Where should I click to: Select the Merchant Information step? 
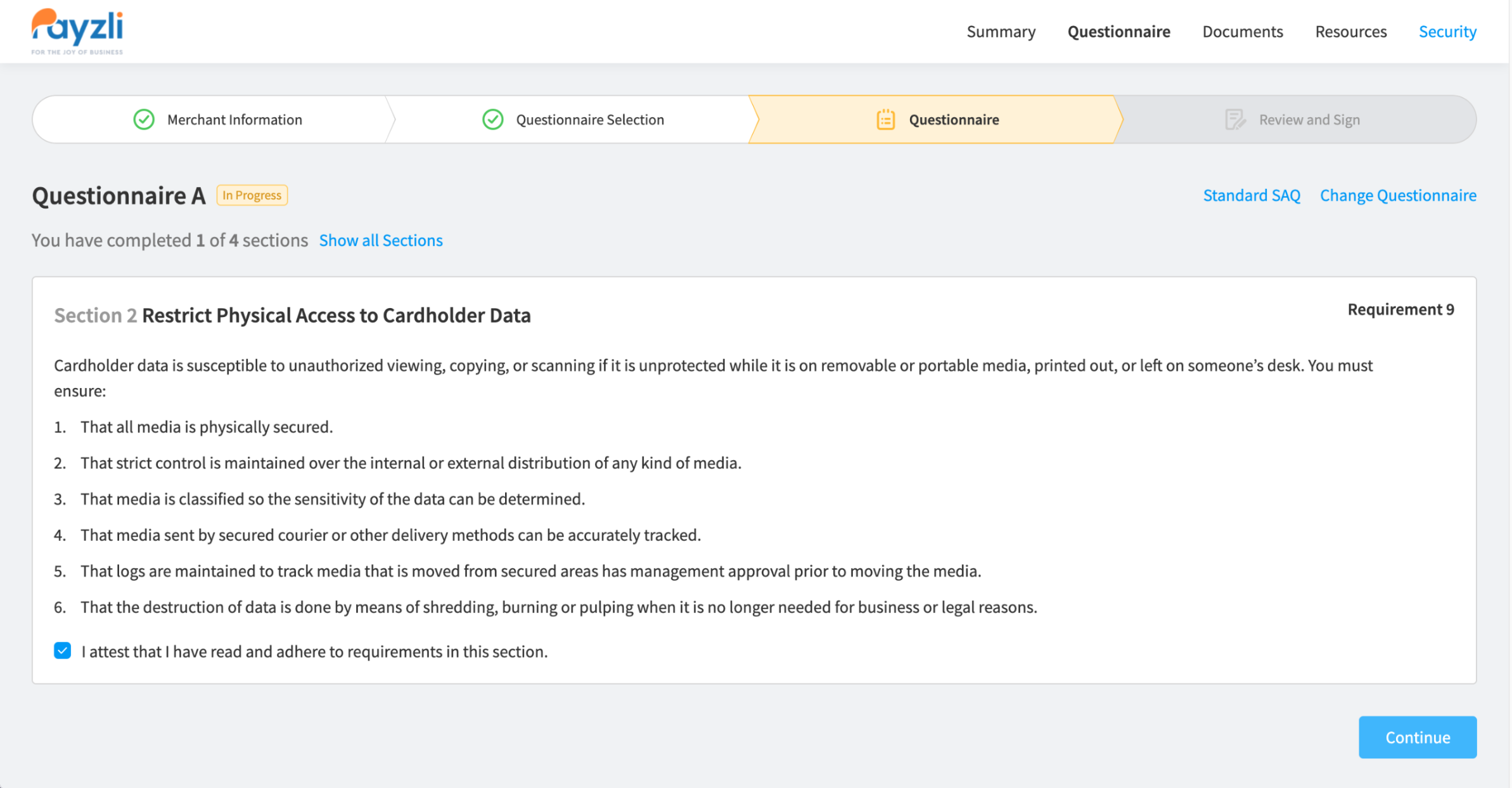(234, 120)
